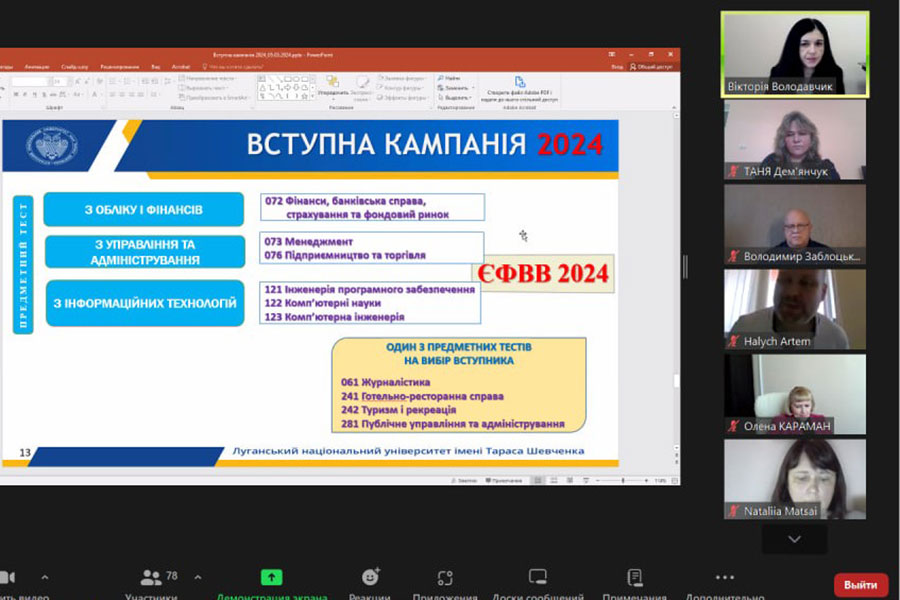Open the Вид (View) ribbon tab

[x=156, y=67]
